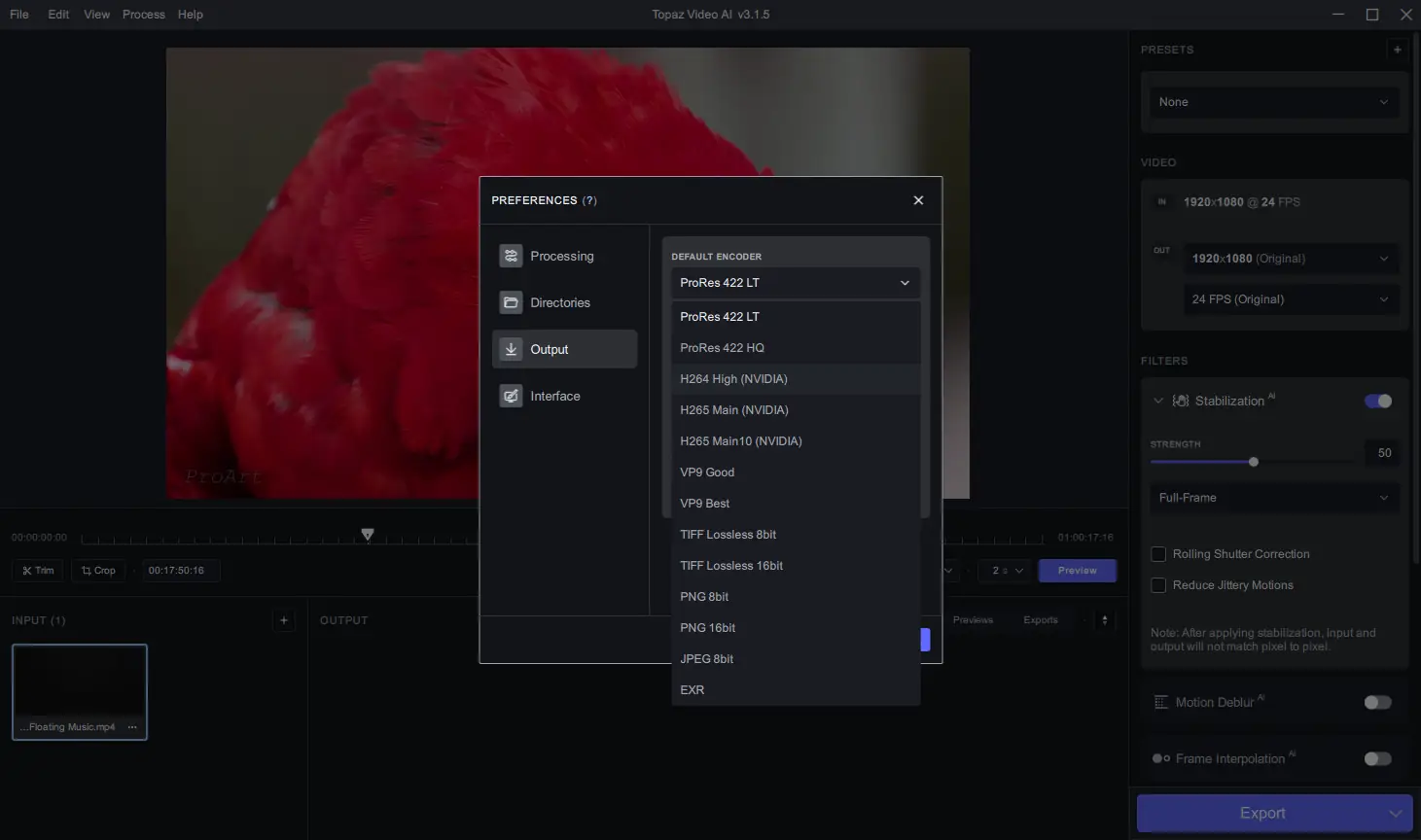This screenshot has width=1421, height=840.
Task: Open the Presets dropdown showing None
Action: (1274, 102)
